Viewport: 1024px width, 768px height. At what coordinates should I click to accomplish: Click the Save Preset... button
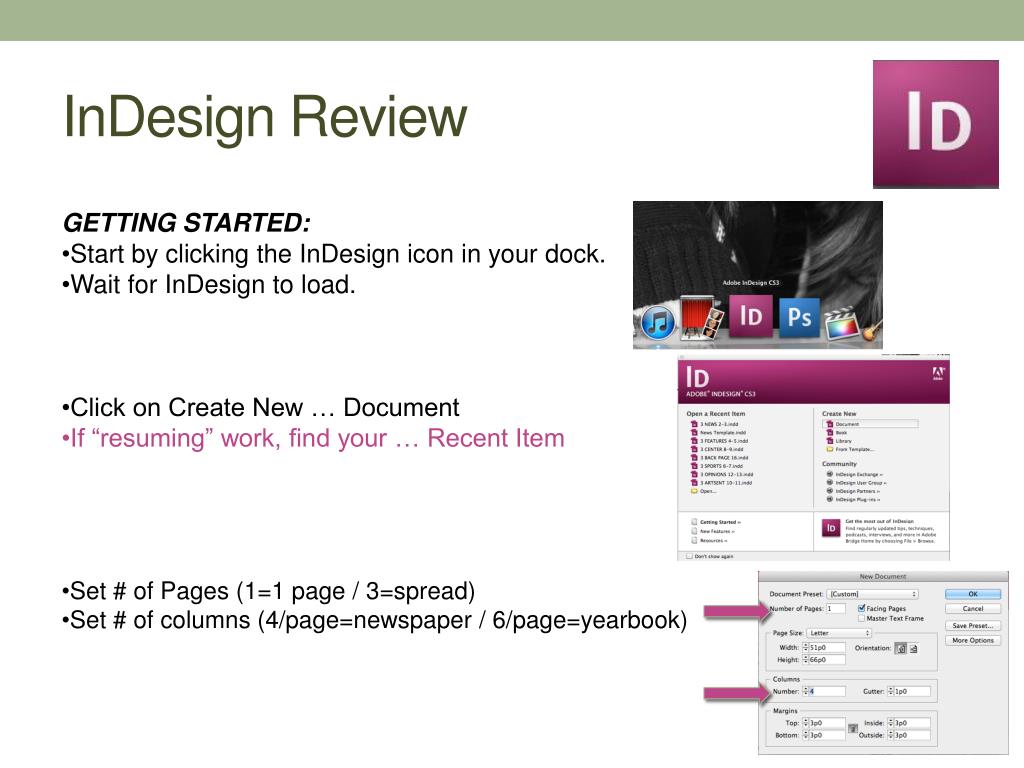tap(973, 626)
